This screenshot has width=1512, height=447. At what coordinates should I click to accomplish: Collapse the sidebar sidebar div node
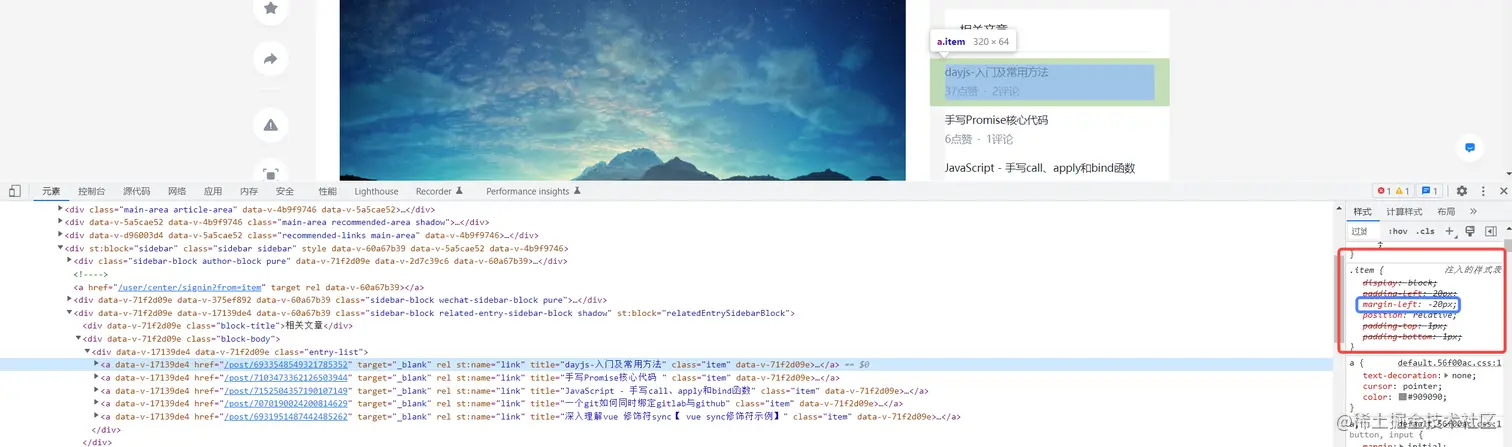[60, 248]
